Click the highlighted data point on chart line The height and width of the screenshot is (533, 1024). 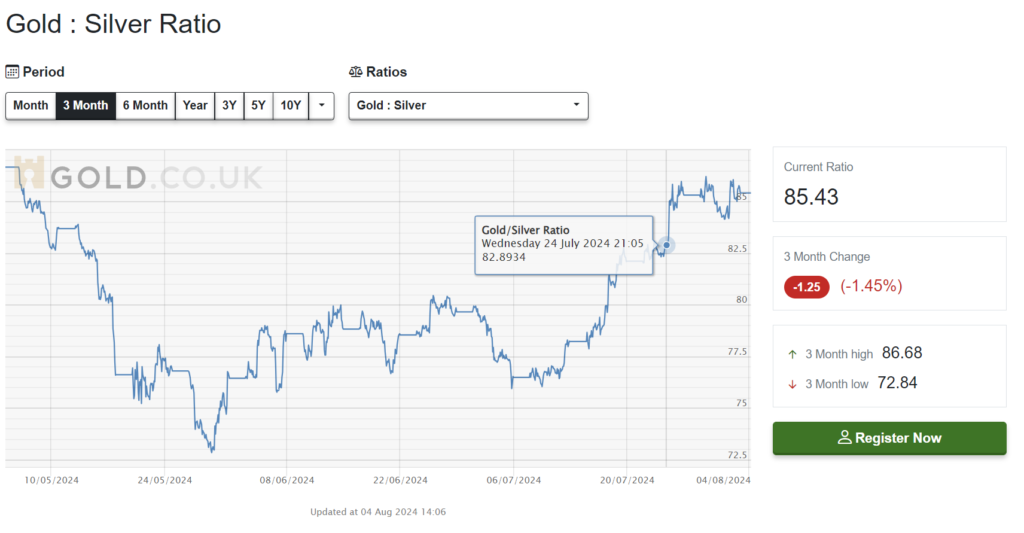667,244
